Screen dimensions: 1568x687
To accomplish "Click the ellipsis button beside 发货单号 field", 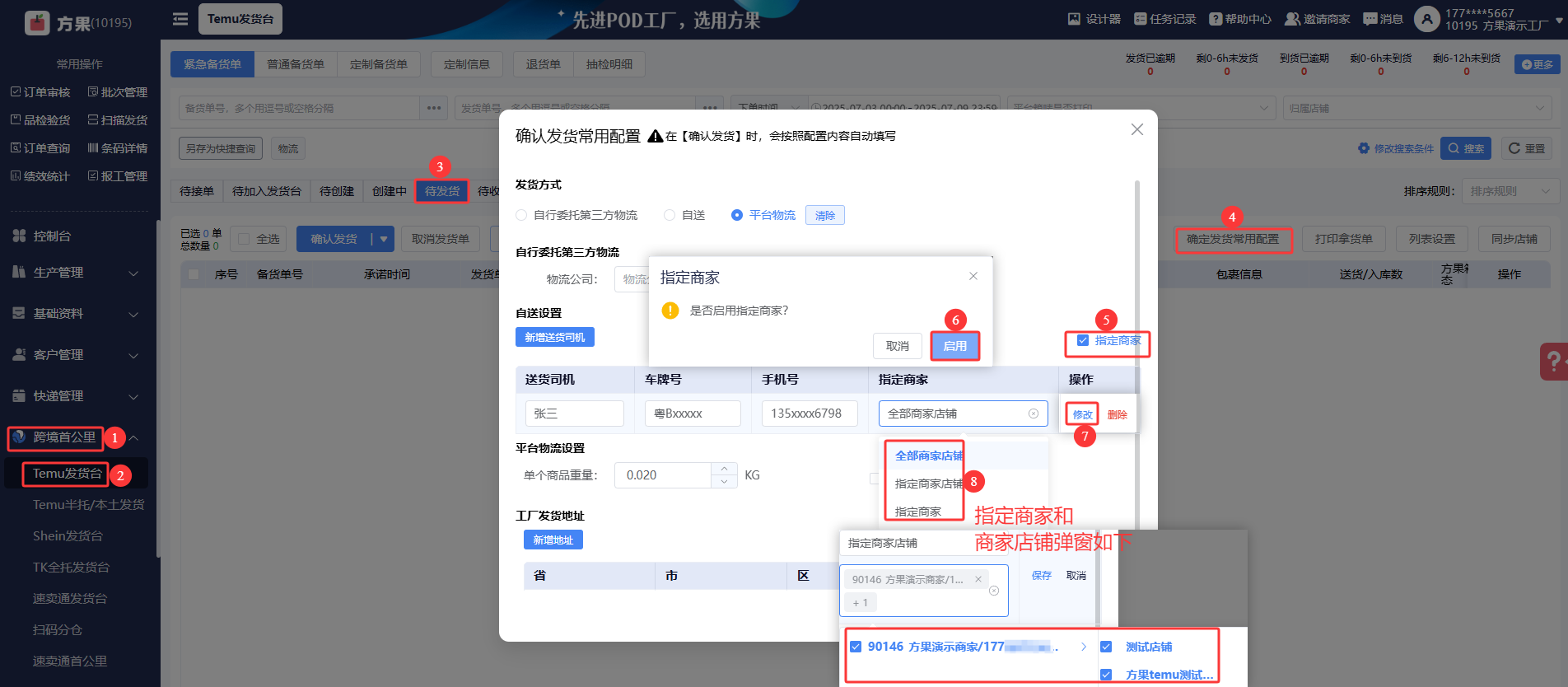I will (x=710, y=108).
